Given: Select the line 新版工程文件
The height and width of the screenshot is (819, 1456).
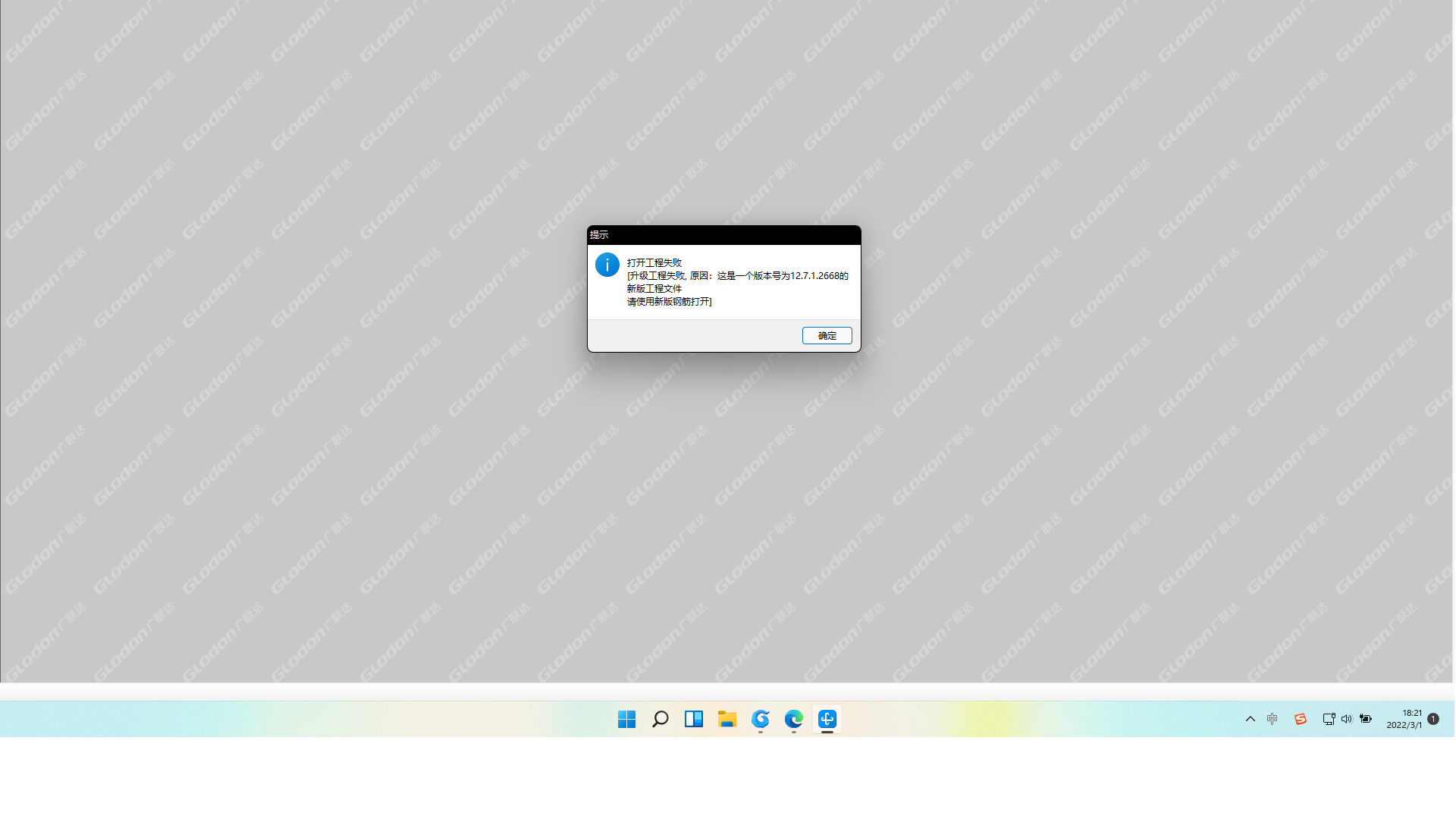Looking at the screenshot, I should point(654,288).
